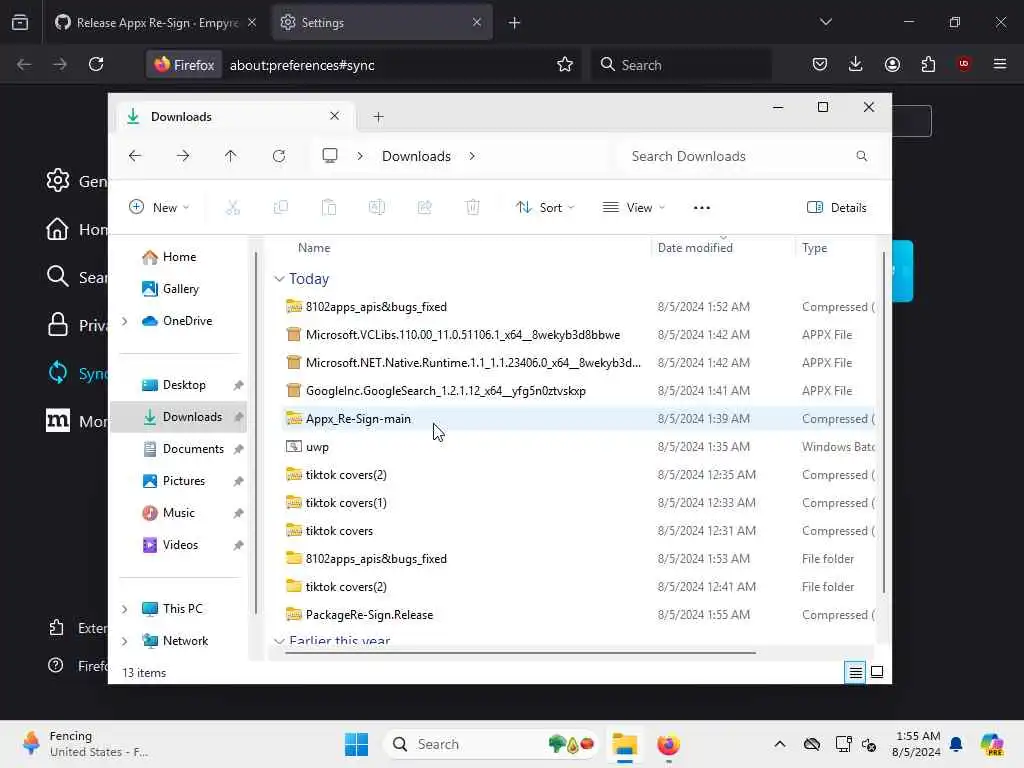
Task: Open Copilot preview icon in taskbar
Action: pyautogui.click(x=991, y=744)
